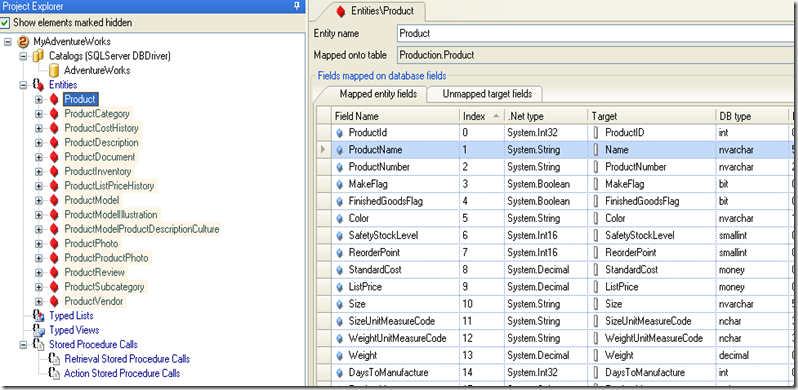
Task: Click the row selector arrow for ProductName
Action: pos(323,150)
